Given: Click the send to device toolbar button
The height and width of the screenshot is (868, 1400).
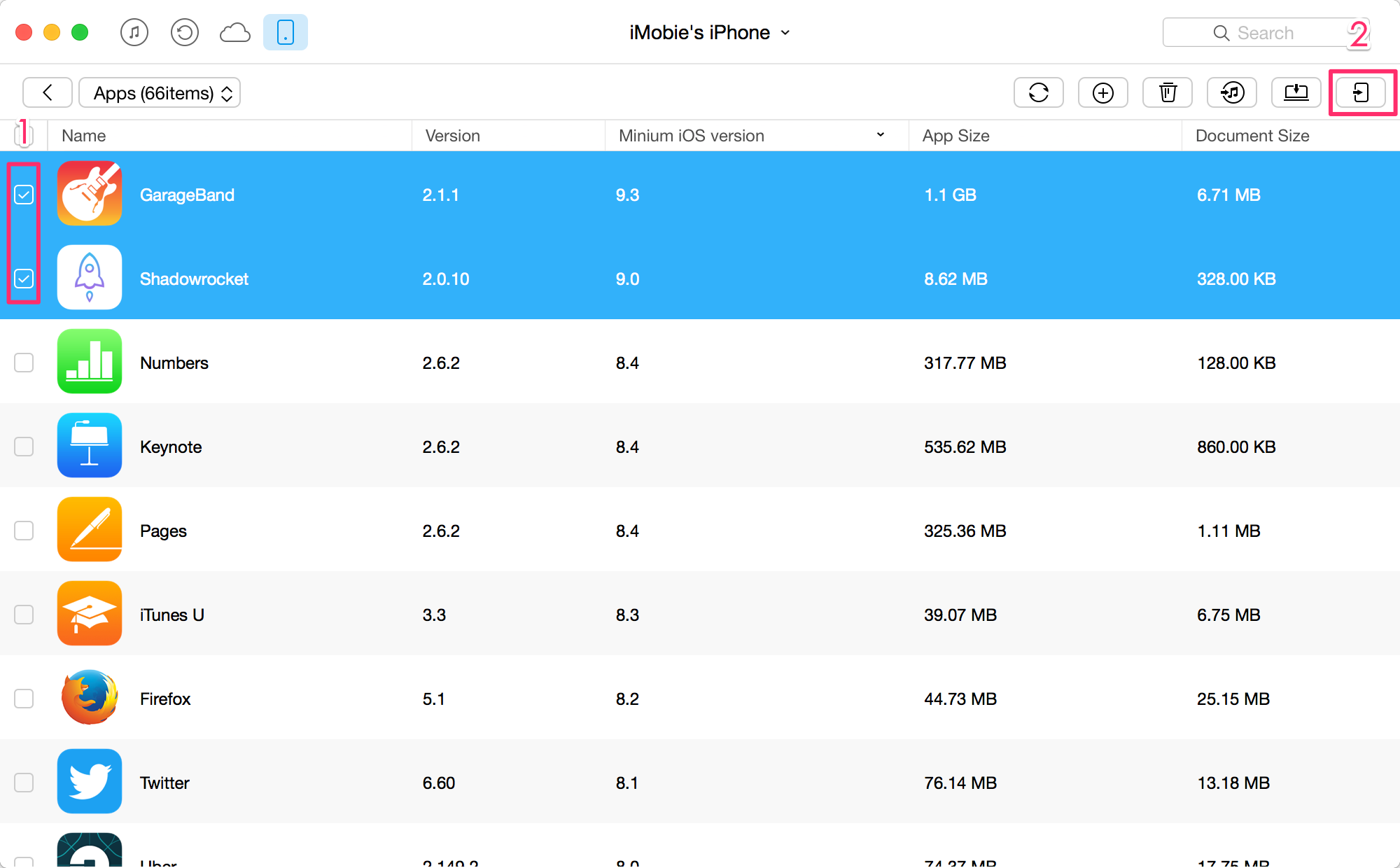Looking at the screenshot, I should 1361,92.
